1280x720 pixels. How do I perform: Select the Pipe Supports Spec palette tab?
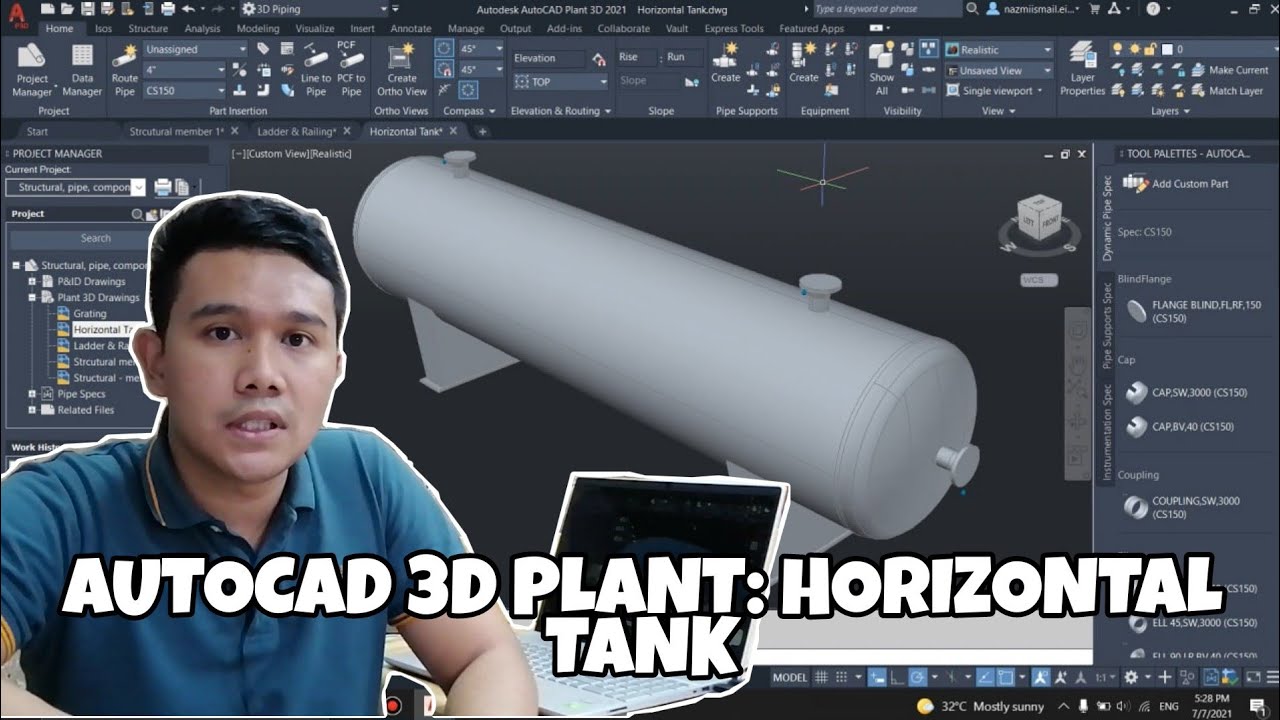1107,326
